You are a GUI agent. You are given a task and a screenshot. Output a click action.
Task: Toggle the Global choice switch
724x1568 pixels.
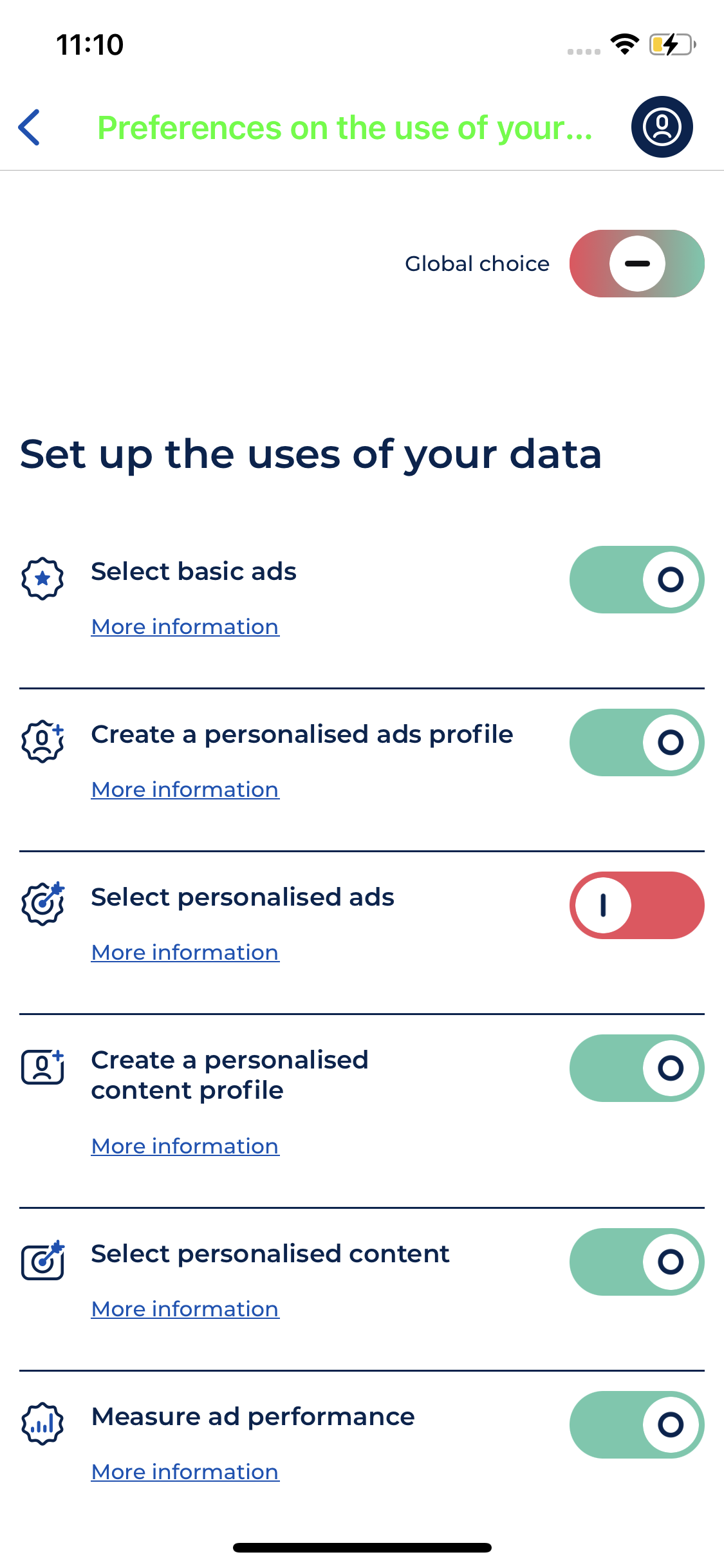pyautogui.click(x=636, y=264)
